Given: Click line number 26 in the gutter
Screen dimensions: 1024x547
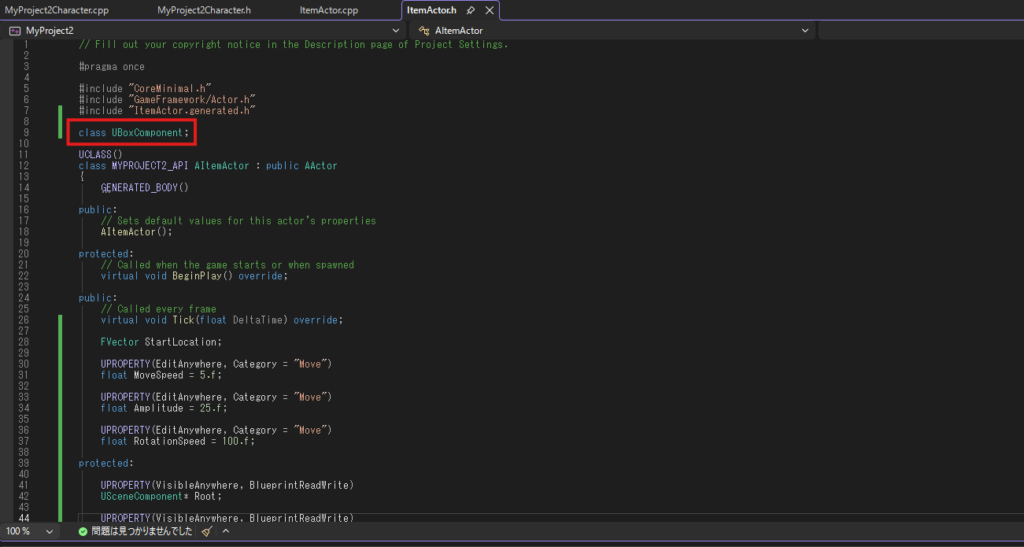Looking at the screenshot, I should tap(22, 320).
